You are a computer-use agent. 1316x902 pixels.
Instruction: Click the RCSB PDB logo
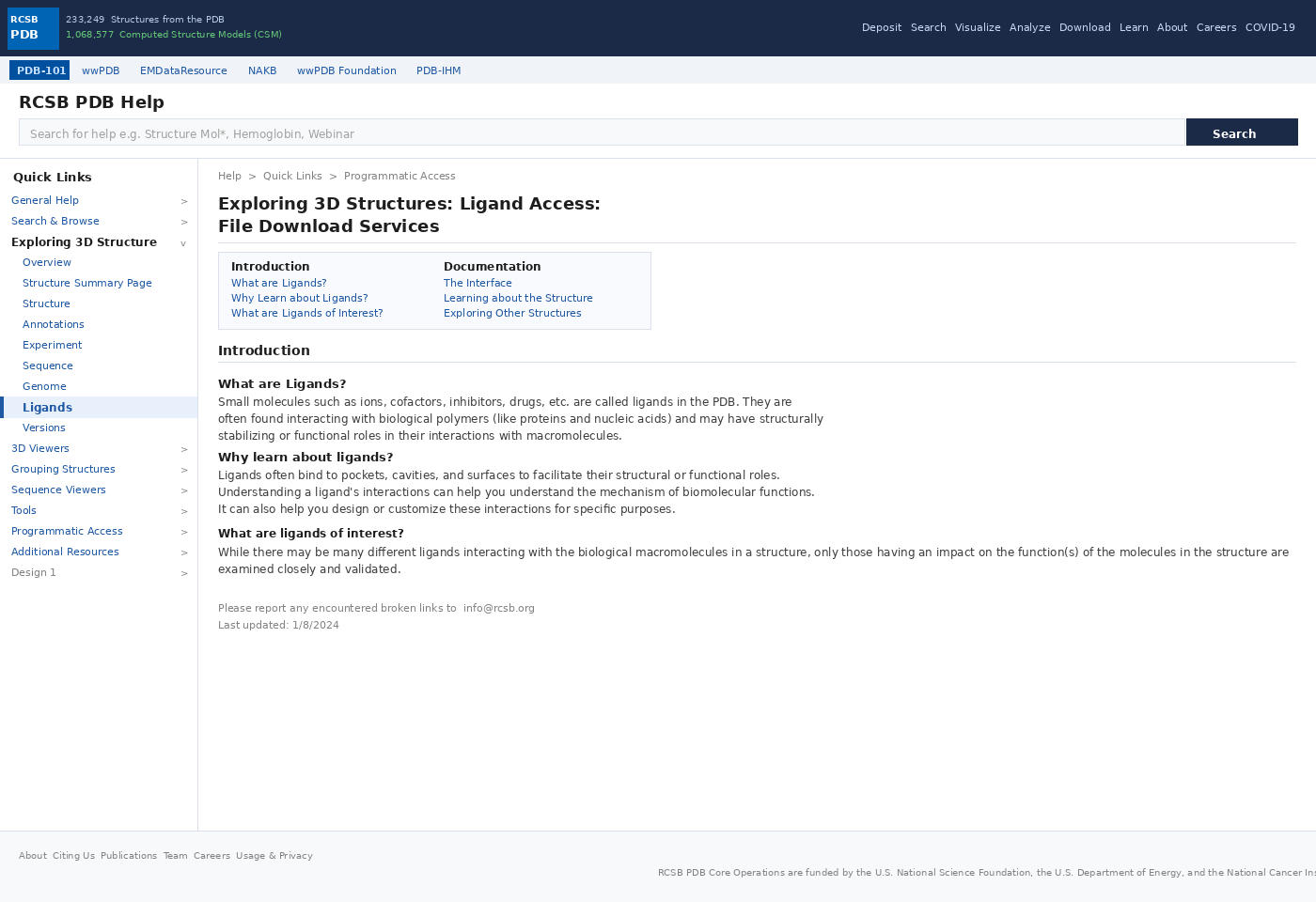32,28
